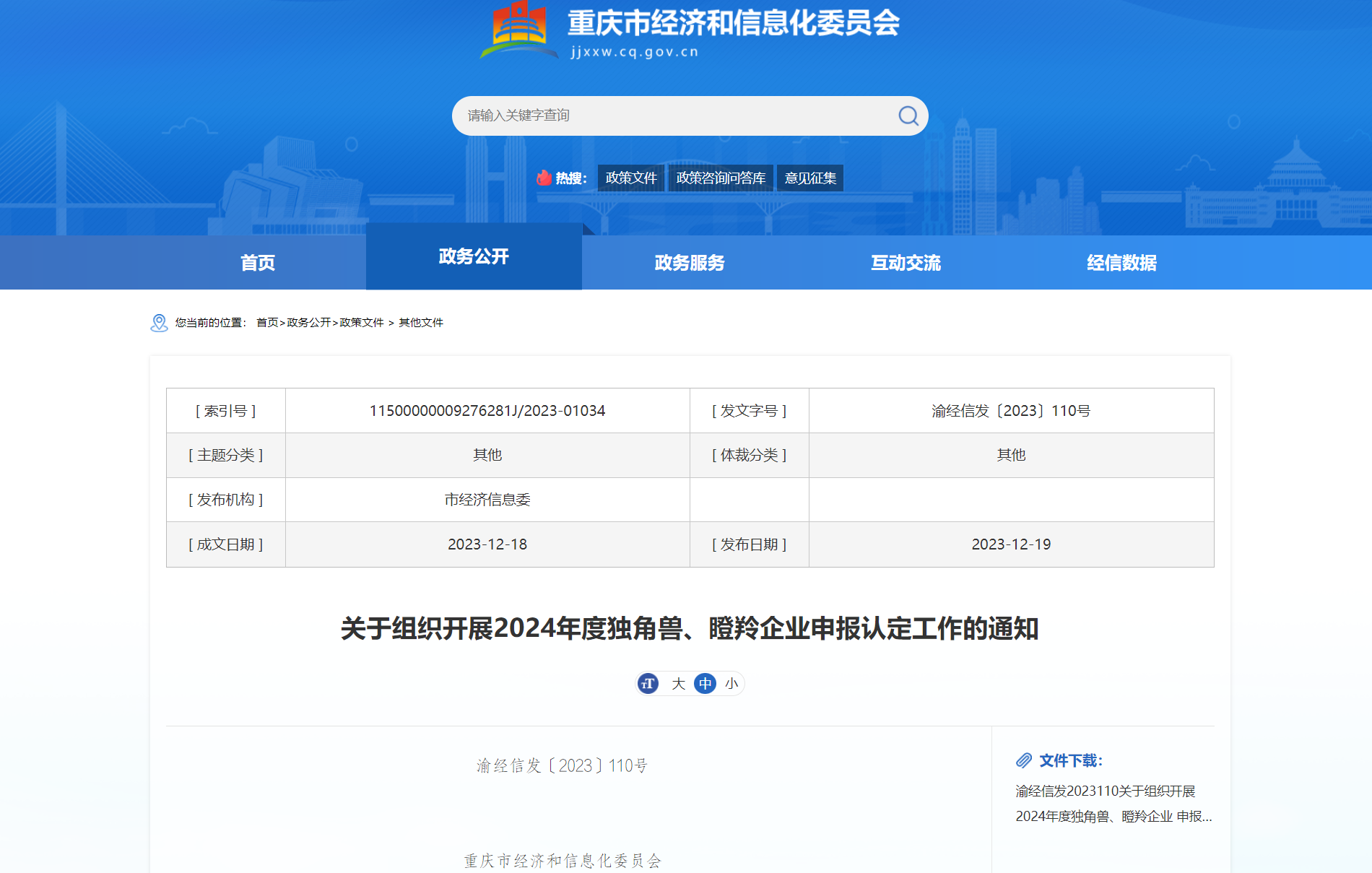This screenshot has height=873, width=1372.
Task: Open the 互动交流 navigation tab
Action: click(x=906, y=263)
